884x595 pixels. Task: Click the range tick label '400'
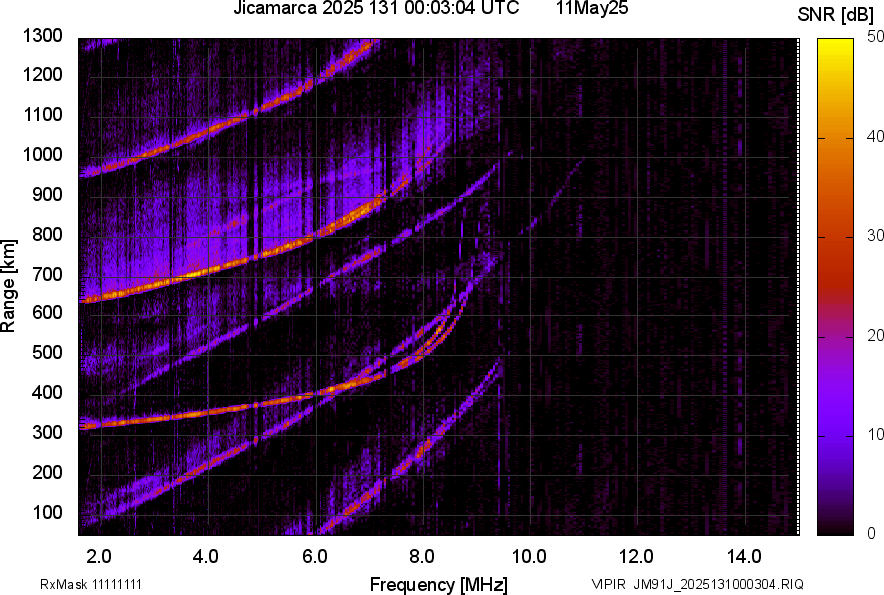(47, 393)
